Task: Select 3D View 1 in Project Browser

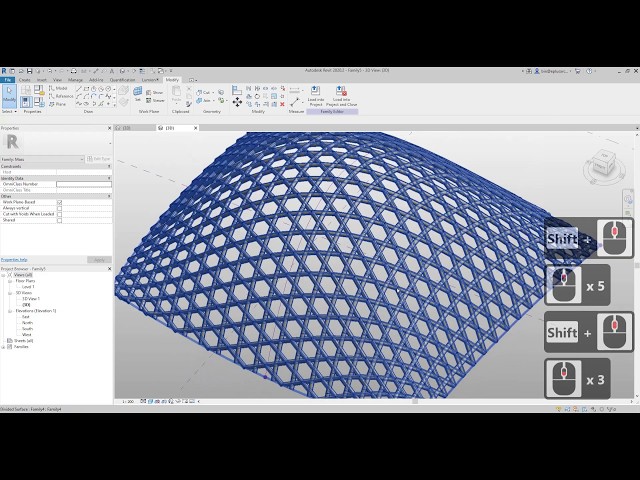Action: (31, 299)
